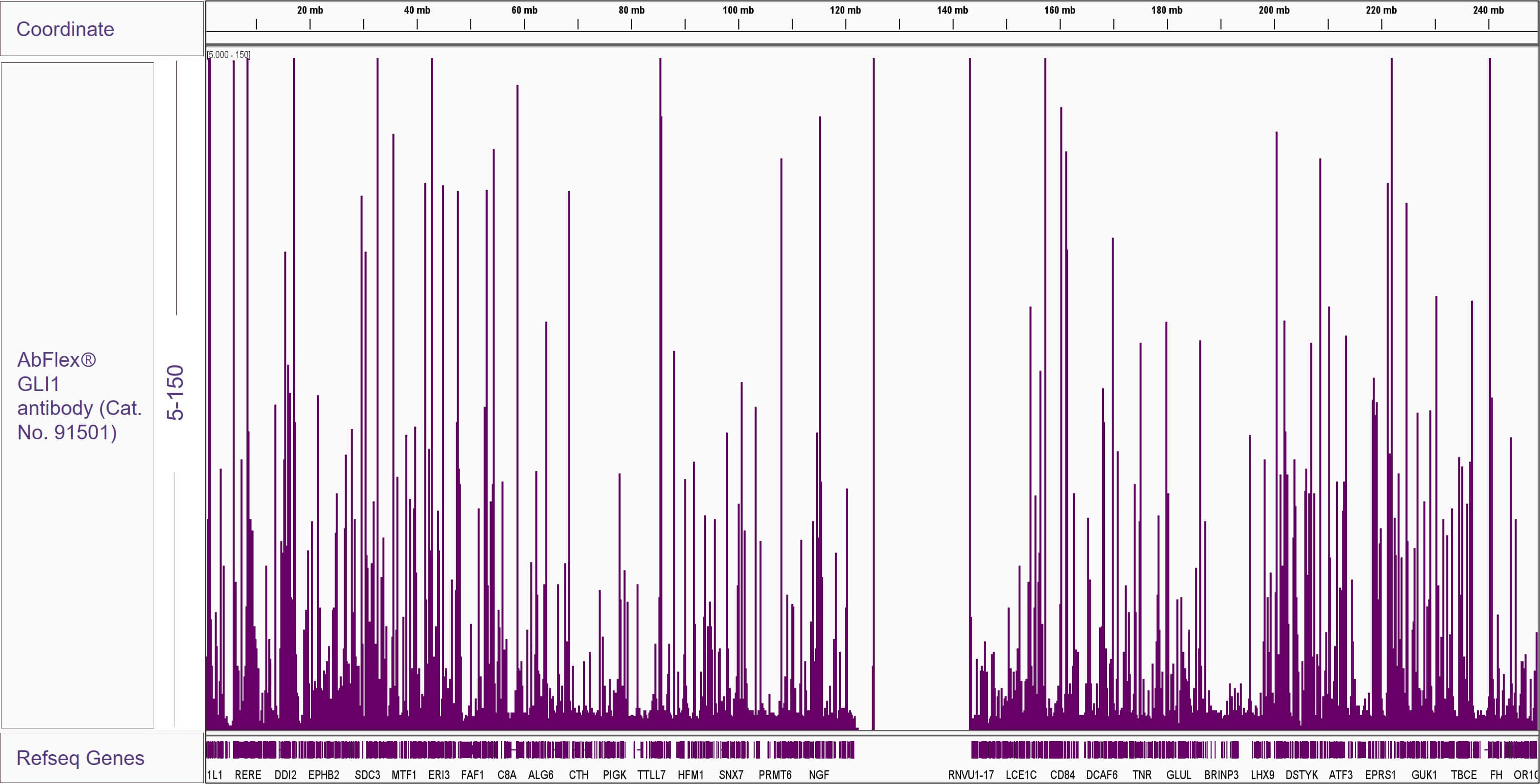
Task: Click the 20 mb ruler mark
Action: 310,10
